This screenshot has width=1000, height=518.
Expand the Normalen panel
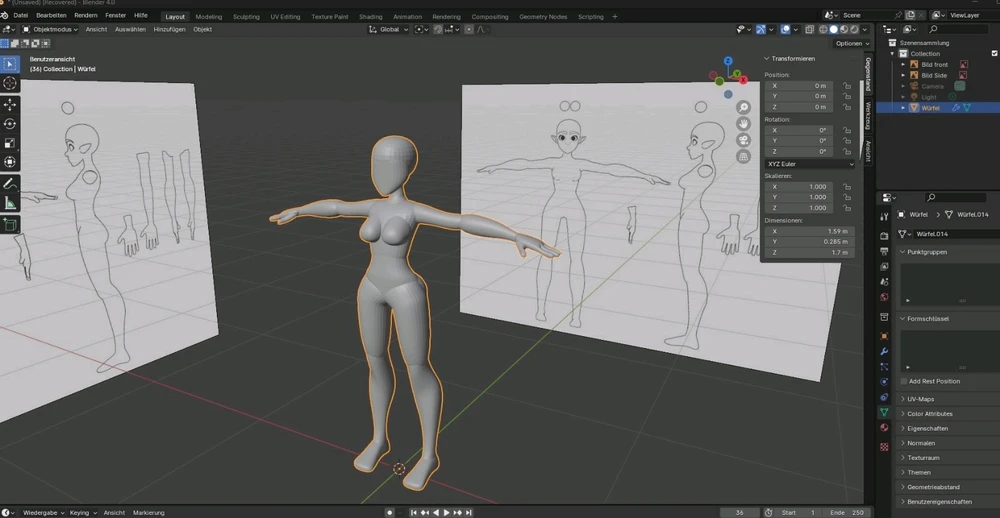920,443
